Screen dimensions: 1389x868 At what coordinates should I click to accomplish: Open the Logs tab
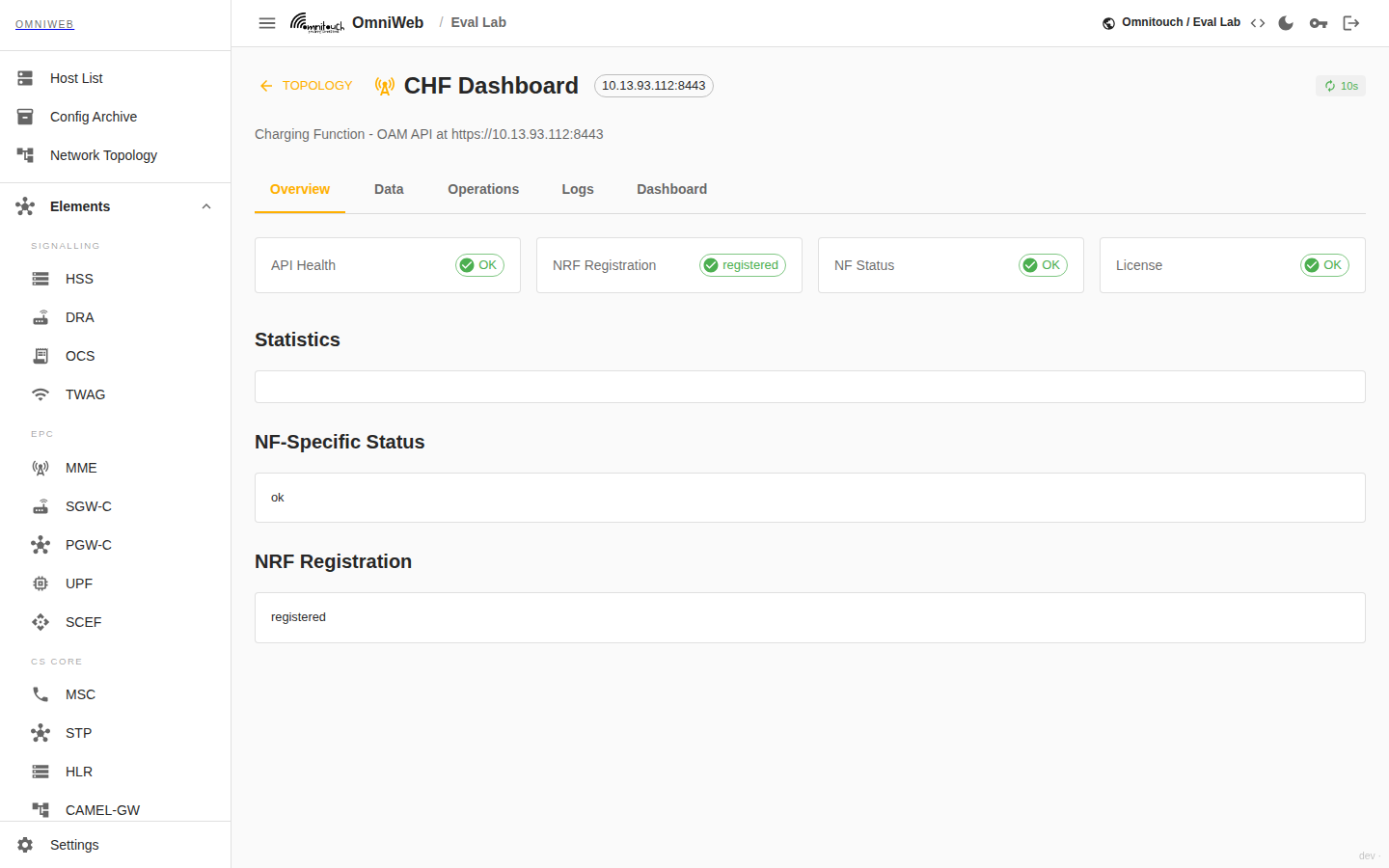578,189
